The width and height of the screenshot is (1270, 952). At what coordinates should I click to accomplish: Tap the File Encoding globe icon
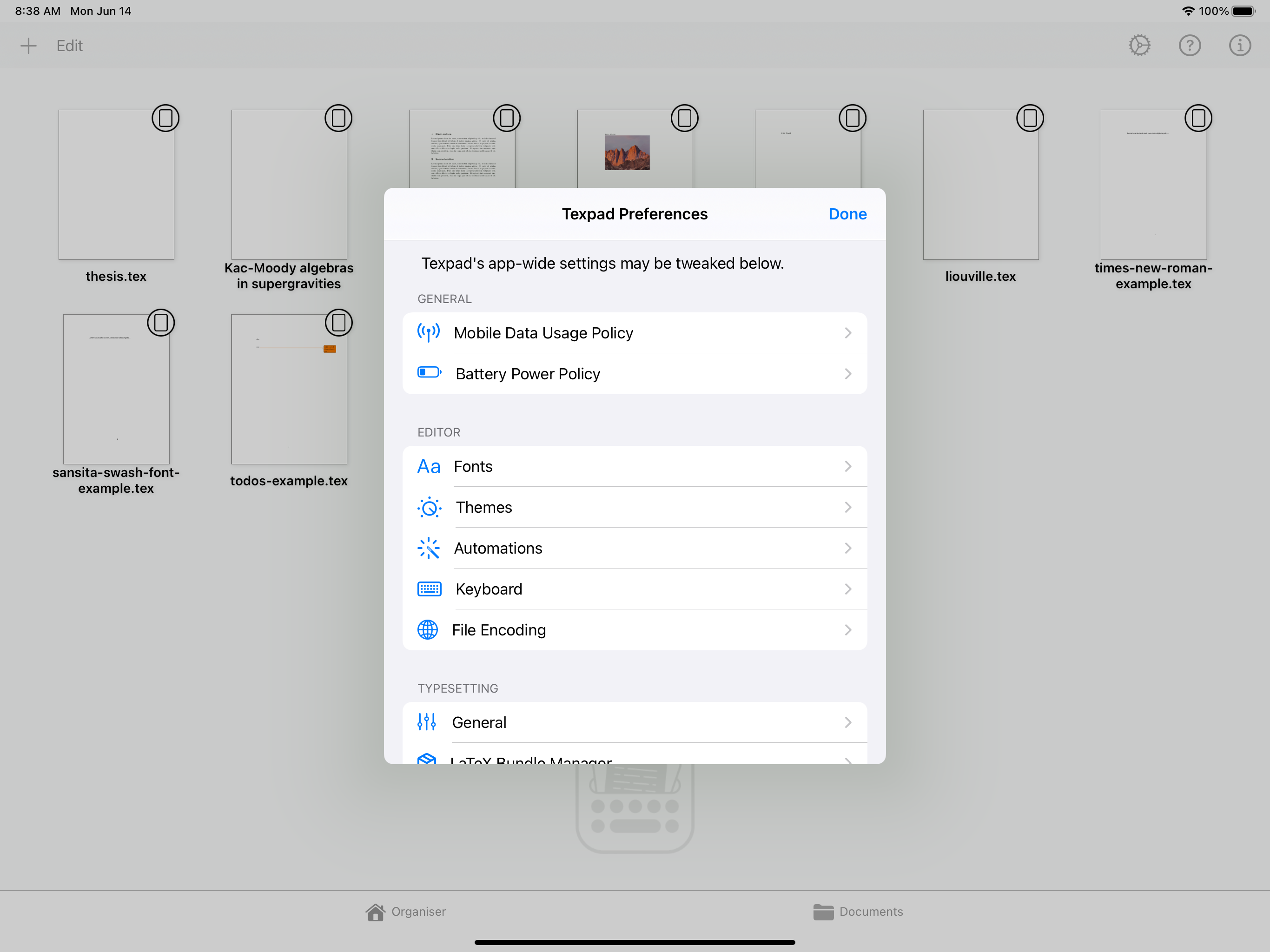(x=428, y=630)
